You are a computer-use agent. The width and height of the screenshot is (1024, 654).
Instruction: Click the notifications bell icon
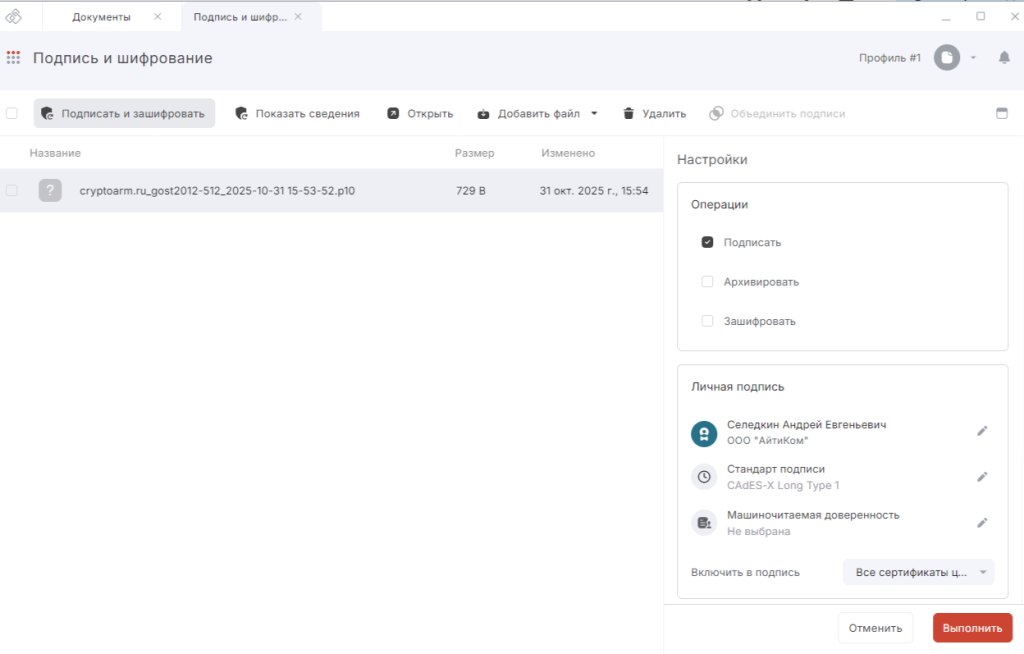pos(1004,58)
